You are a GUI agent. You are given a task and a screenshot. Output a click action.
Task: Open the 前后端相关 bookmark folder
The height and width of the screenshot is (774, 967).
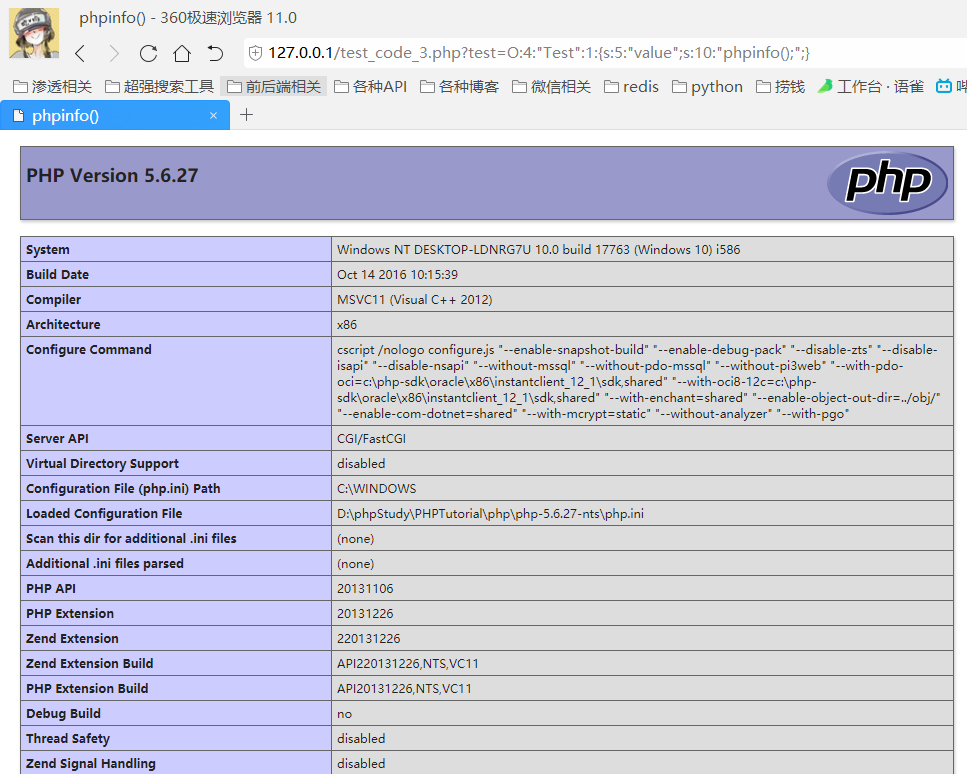coord(274,87)
